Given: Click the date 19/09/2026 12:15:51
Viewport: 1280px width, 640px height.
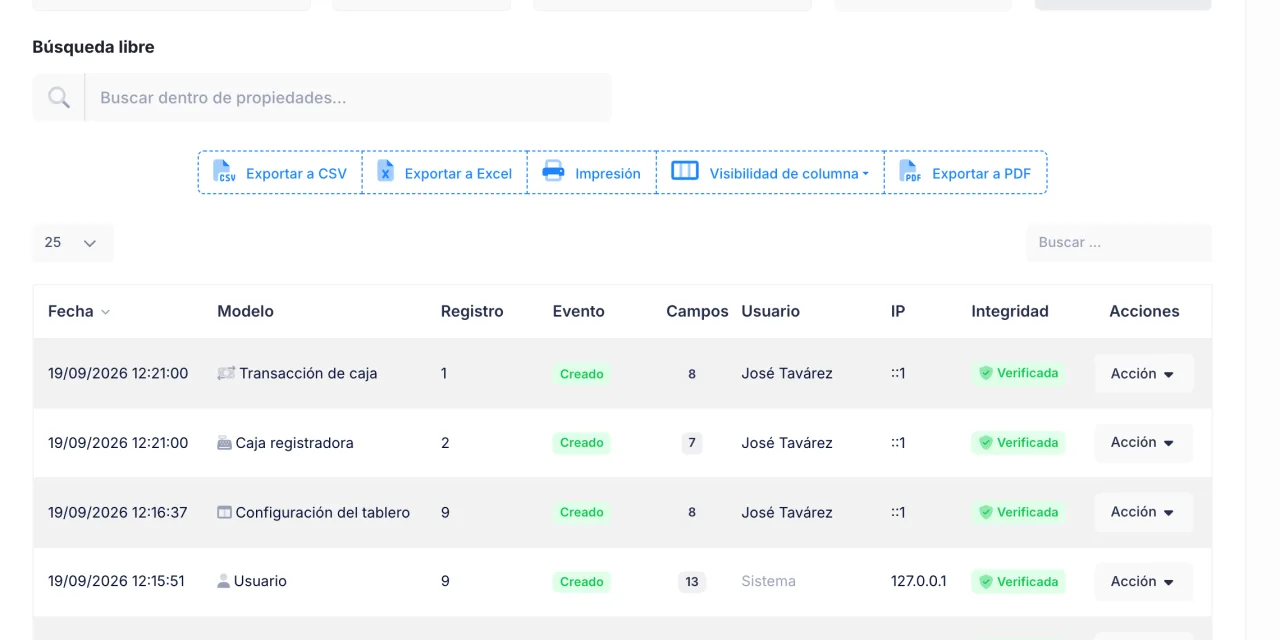Looking at the screenshot, I should tap(116, 581).
